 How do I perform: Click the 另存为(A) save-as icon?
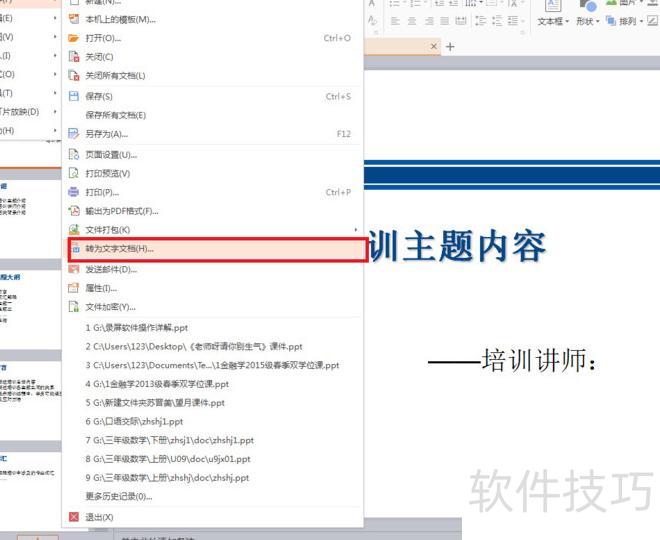[74, 134]
